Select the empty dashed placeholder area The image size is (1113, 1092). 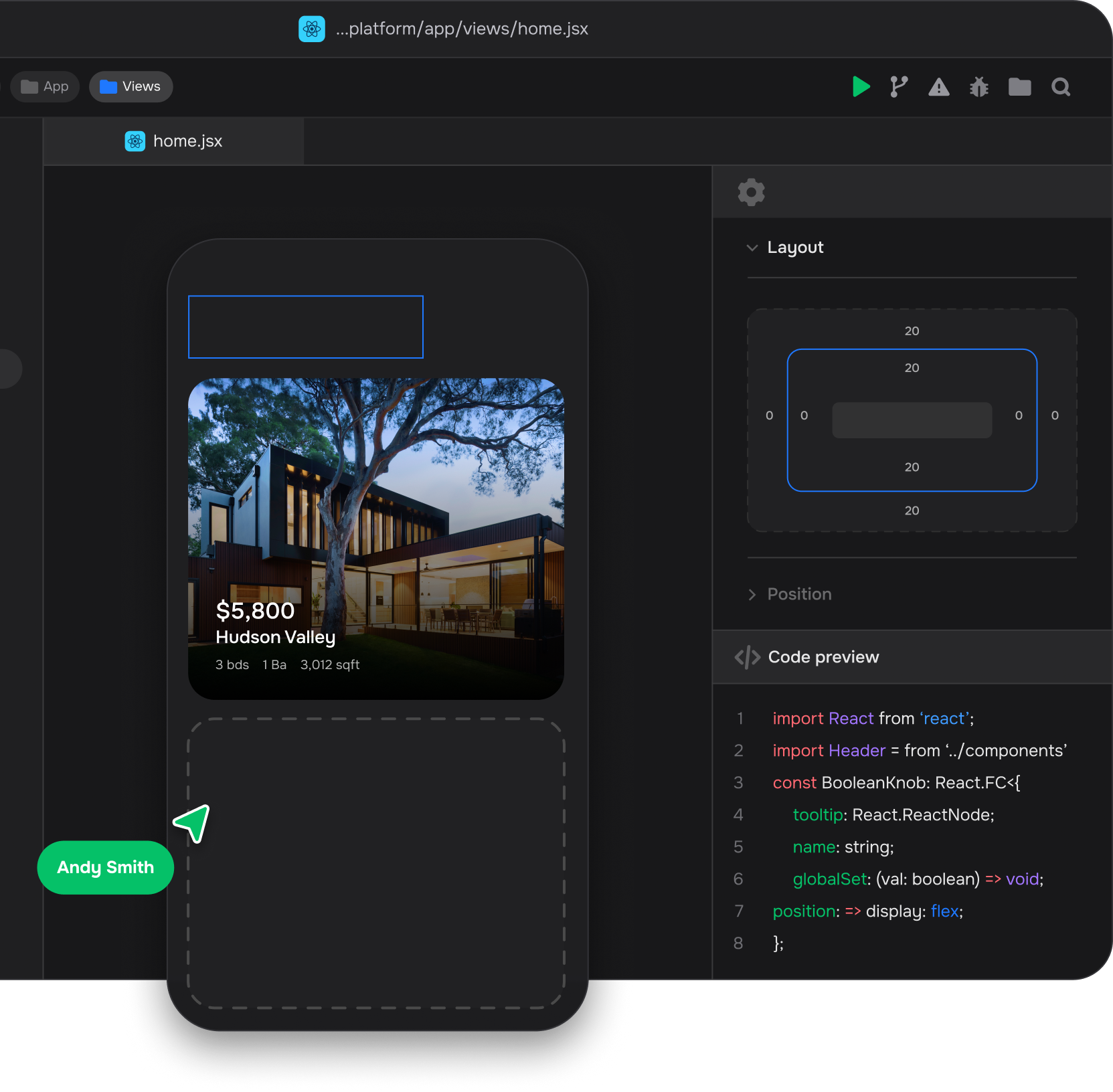[375, 863]
